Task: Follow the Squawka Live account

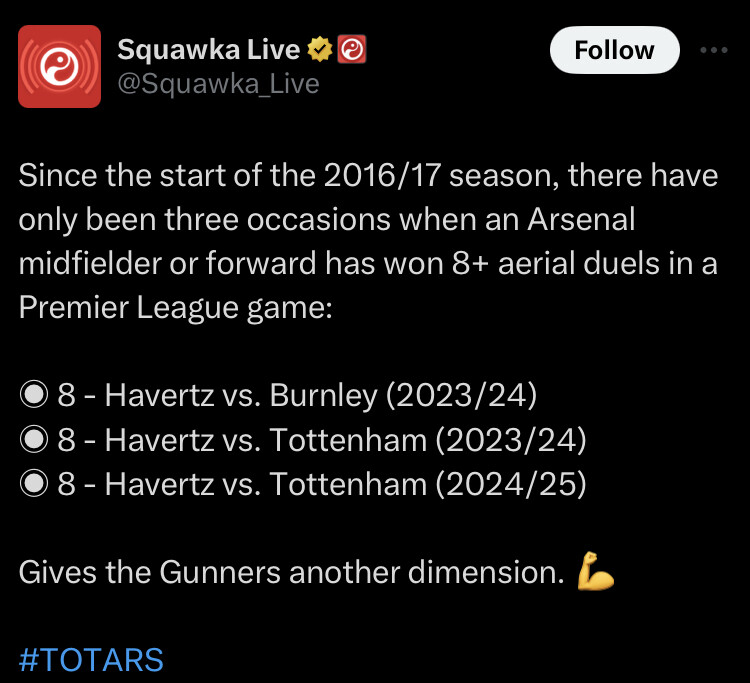Action: click(615, 50)
